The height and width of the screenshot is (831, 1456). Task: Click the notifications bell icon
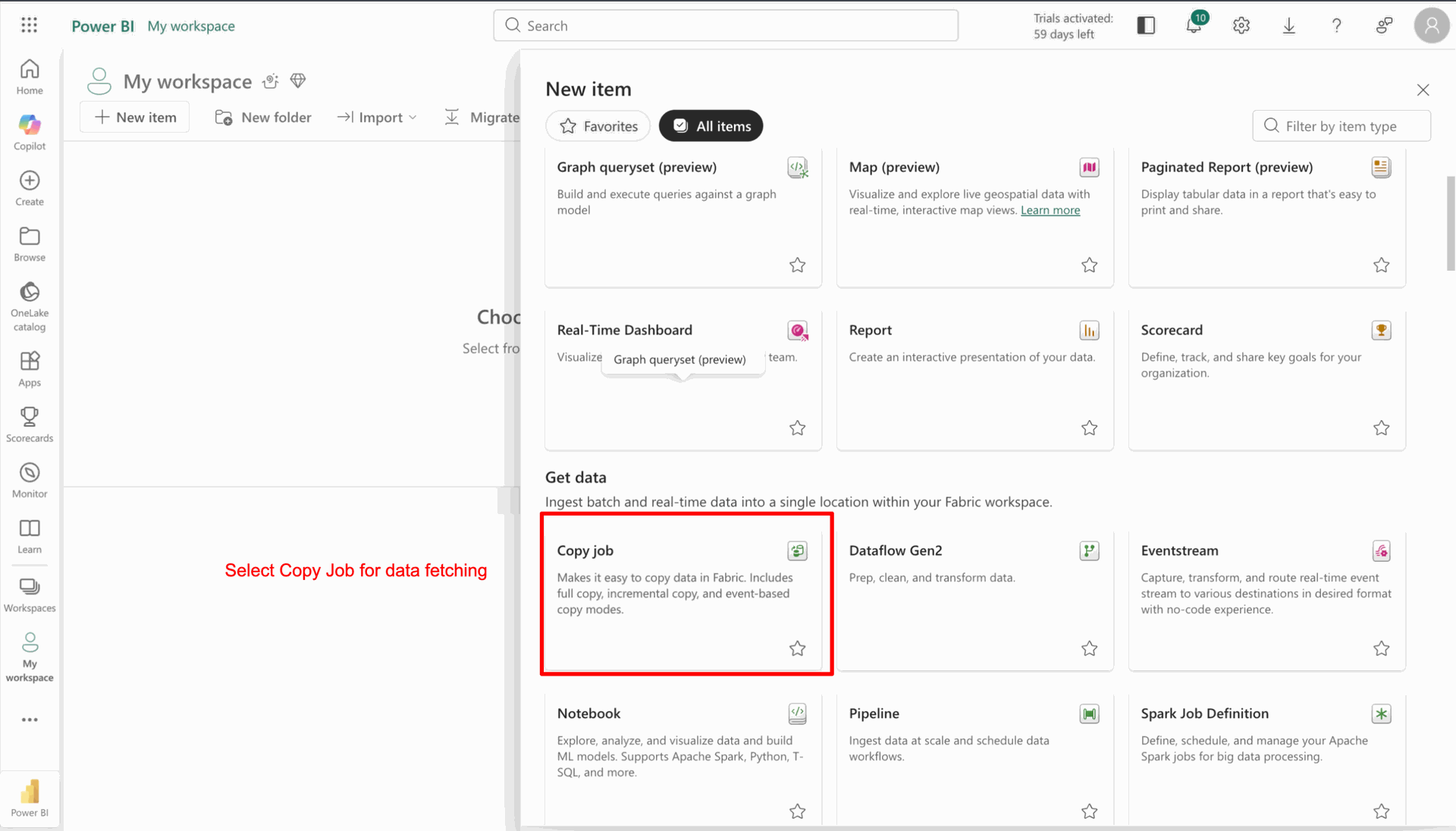1193,26
